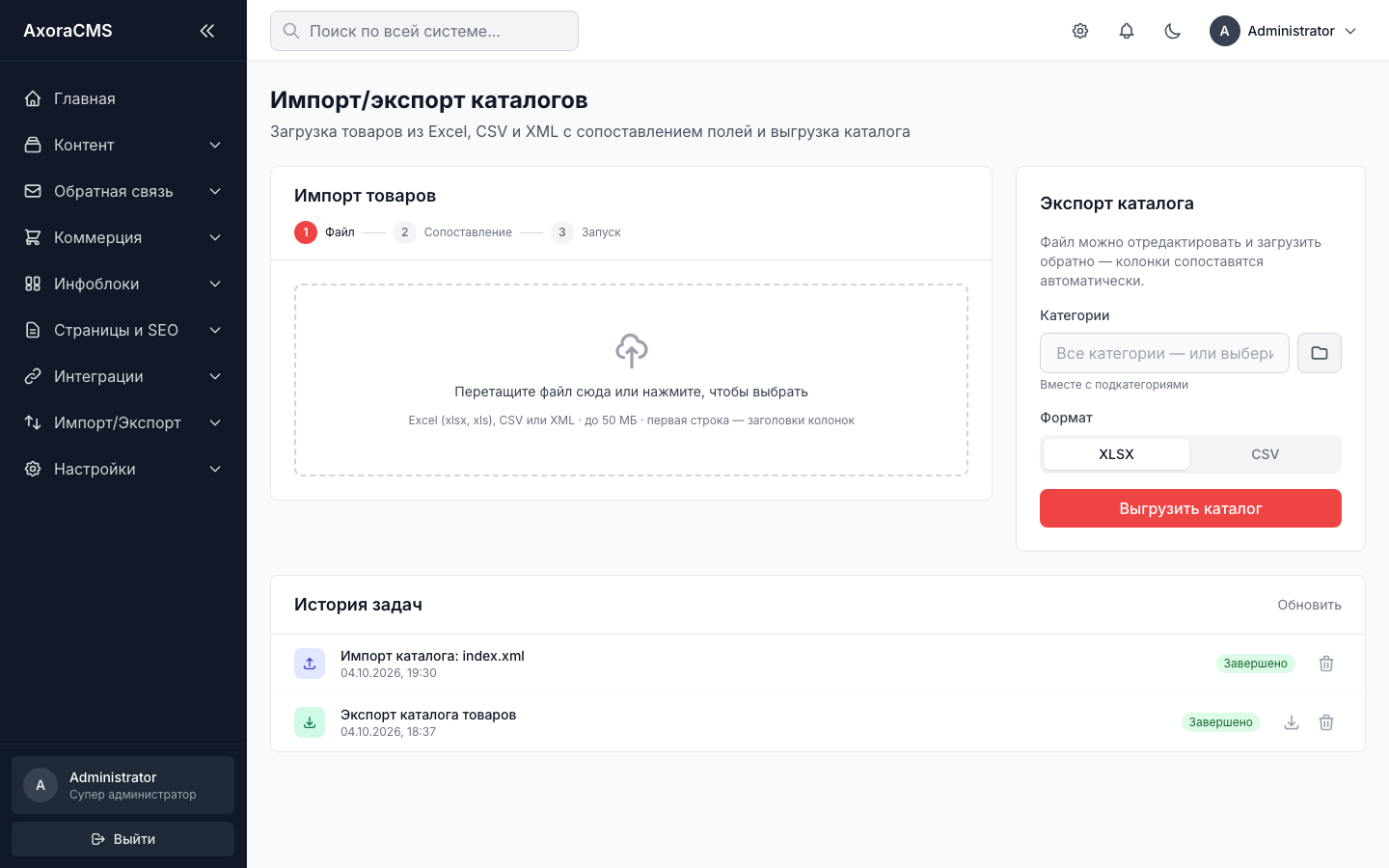Click Выгрузить каталог button
This screenshot has height=868, width=1389.
[1190, 508]
